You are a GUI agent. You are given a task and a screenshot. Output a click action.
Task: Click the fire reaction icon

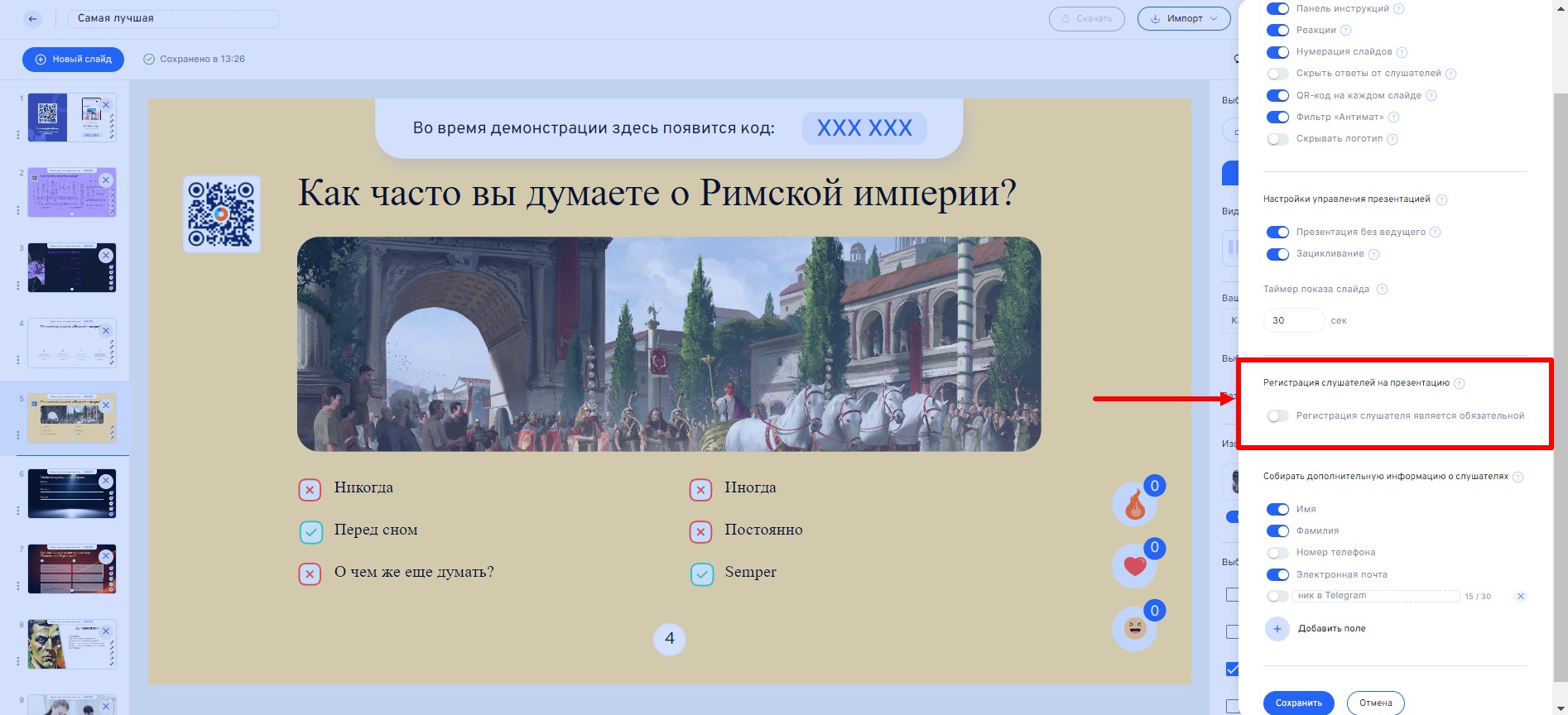pos(1135,505)
